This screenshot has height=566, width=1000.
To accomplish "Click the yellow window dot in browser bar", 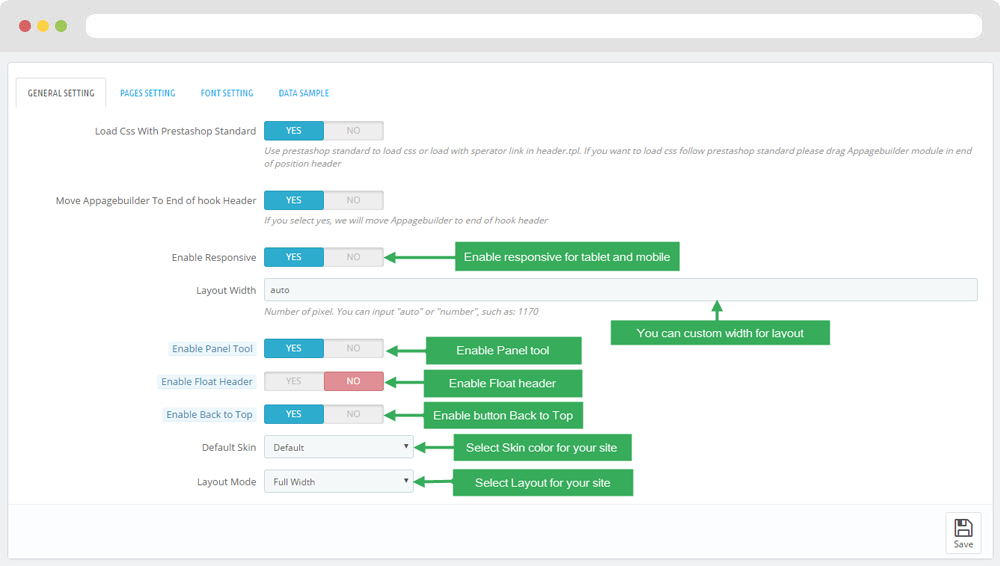I will [x=43, y=26].
